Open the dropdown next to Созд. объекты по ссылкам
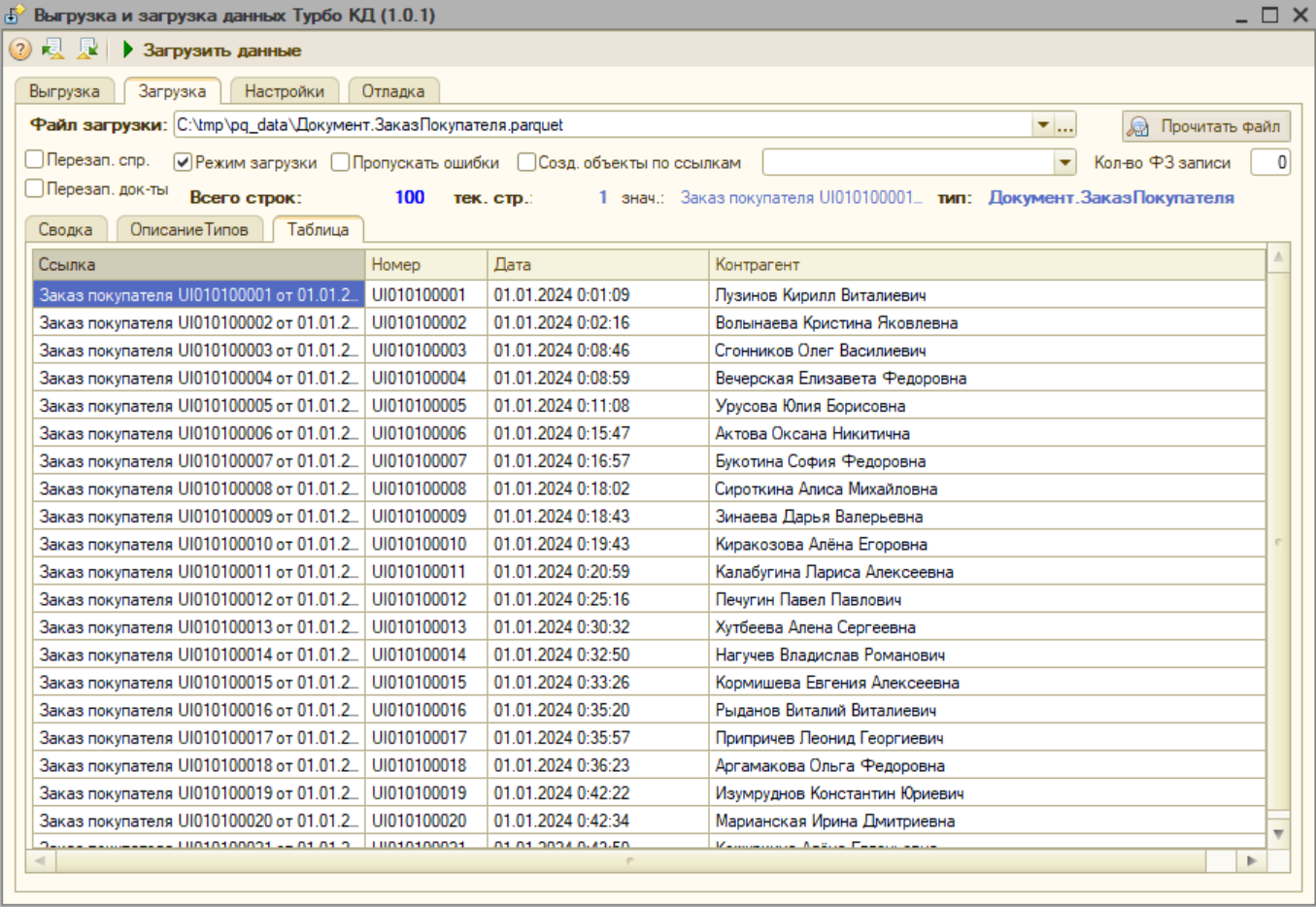Viewport: 1316px width, 907px height. 1064,162
